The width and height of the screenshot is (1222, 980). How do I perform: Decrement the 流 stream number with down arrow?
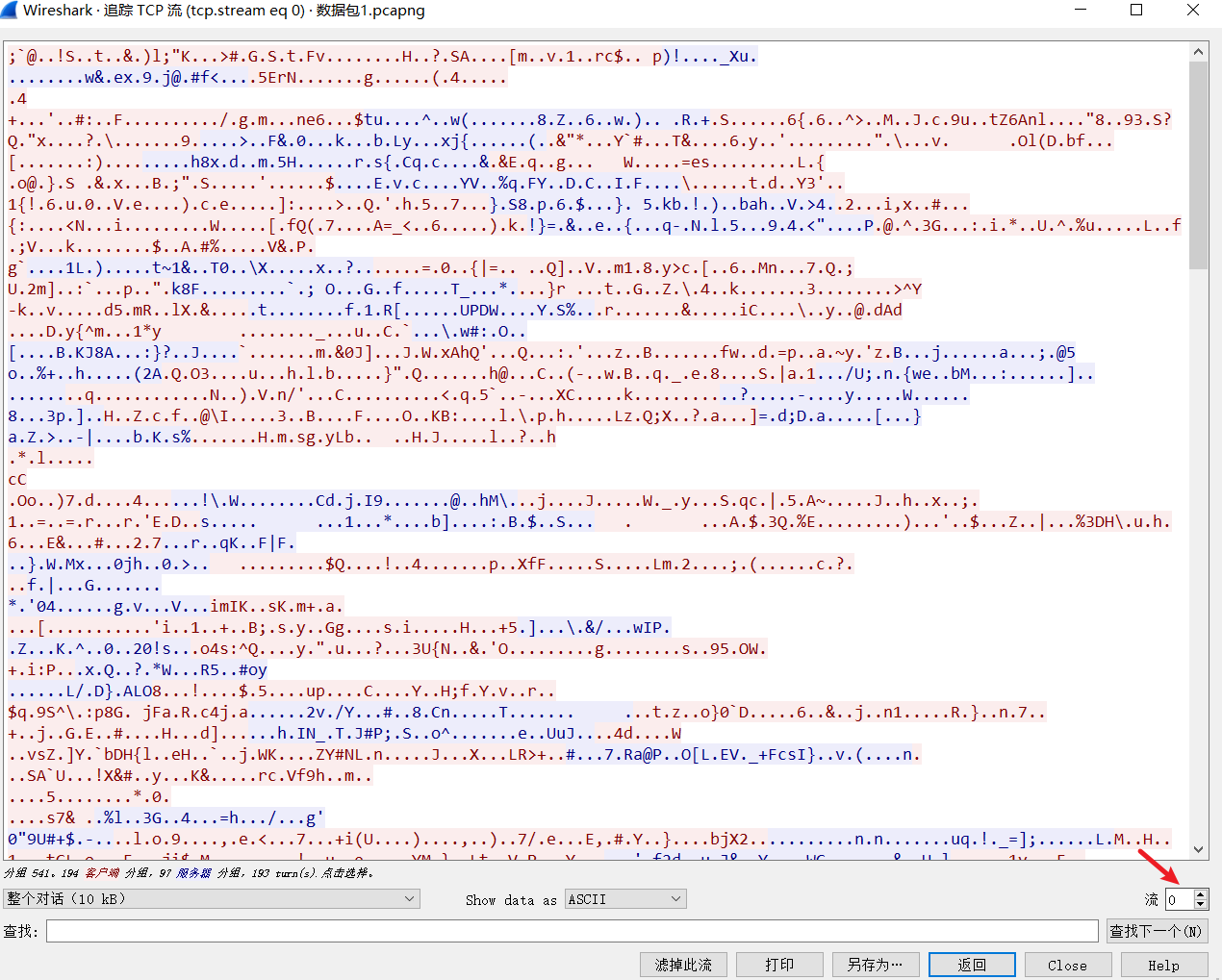pyautogui.click(x=1200, y=904)
